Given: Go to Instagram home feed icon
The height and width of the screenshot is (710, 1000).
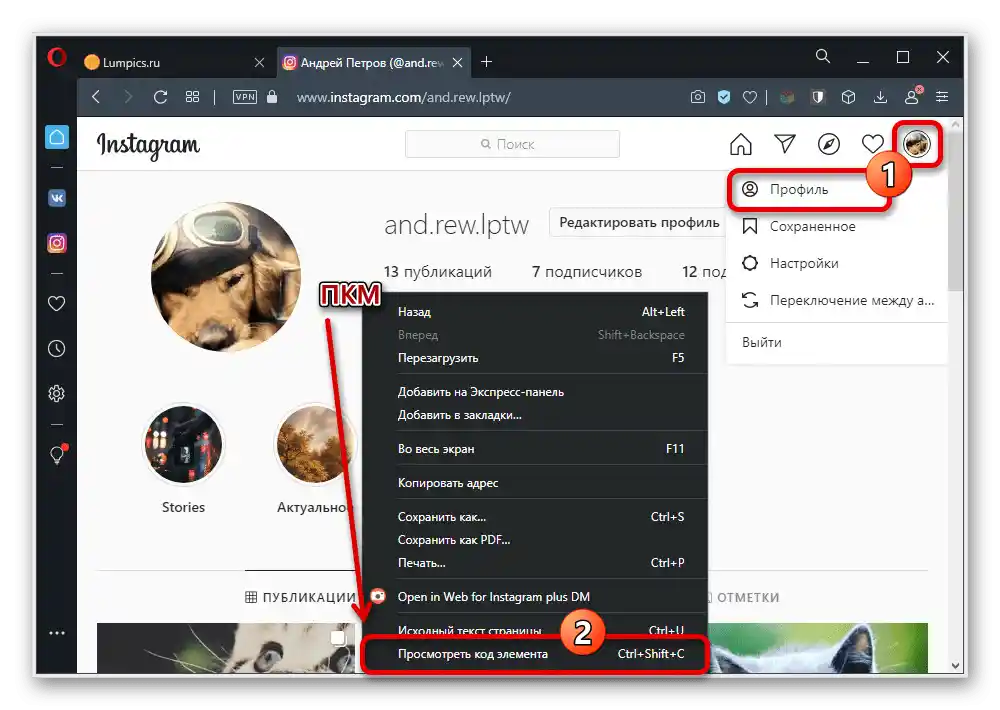Looking at the screenshot, I should [x=740, y=144].
